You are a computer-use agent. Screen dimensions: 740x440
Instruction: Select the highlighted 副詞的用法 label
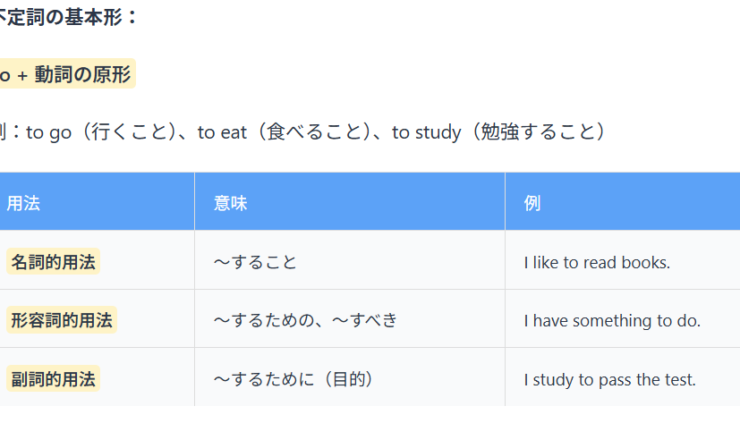click(54, 379)
